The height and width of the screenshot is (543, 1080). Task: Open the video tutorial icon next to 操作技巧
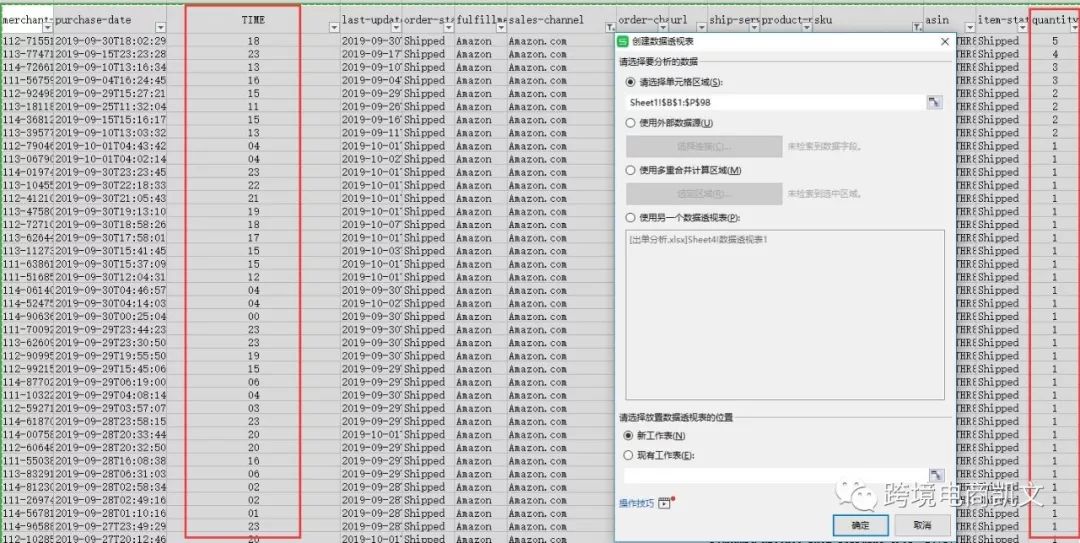click(664, 502)
